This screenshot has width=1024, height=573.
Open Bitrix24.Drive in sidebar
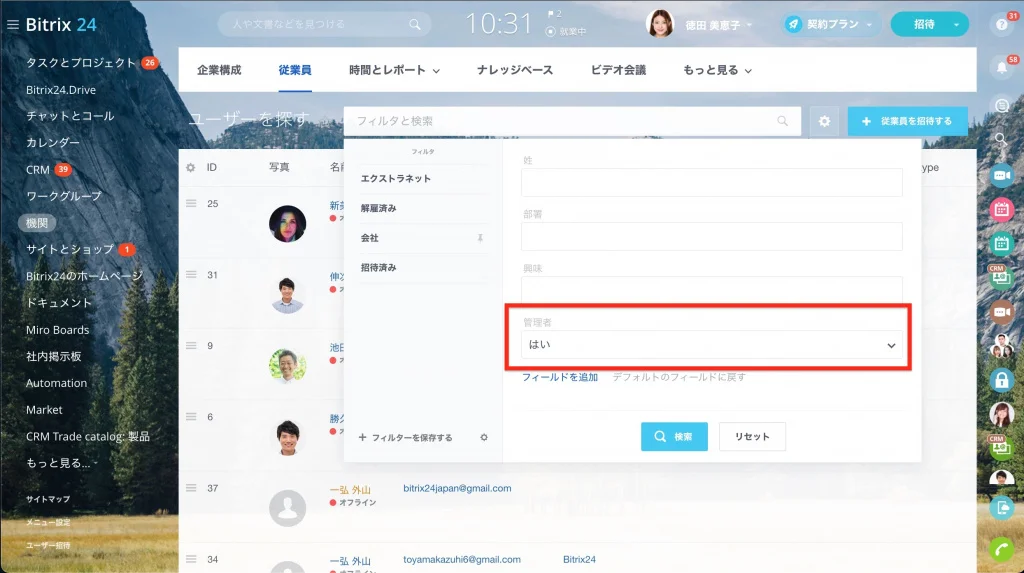pyautogui.click(x=61, y=90)
